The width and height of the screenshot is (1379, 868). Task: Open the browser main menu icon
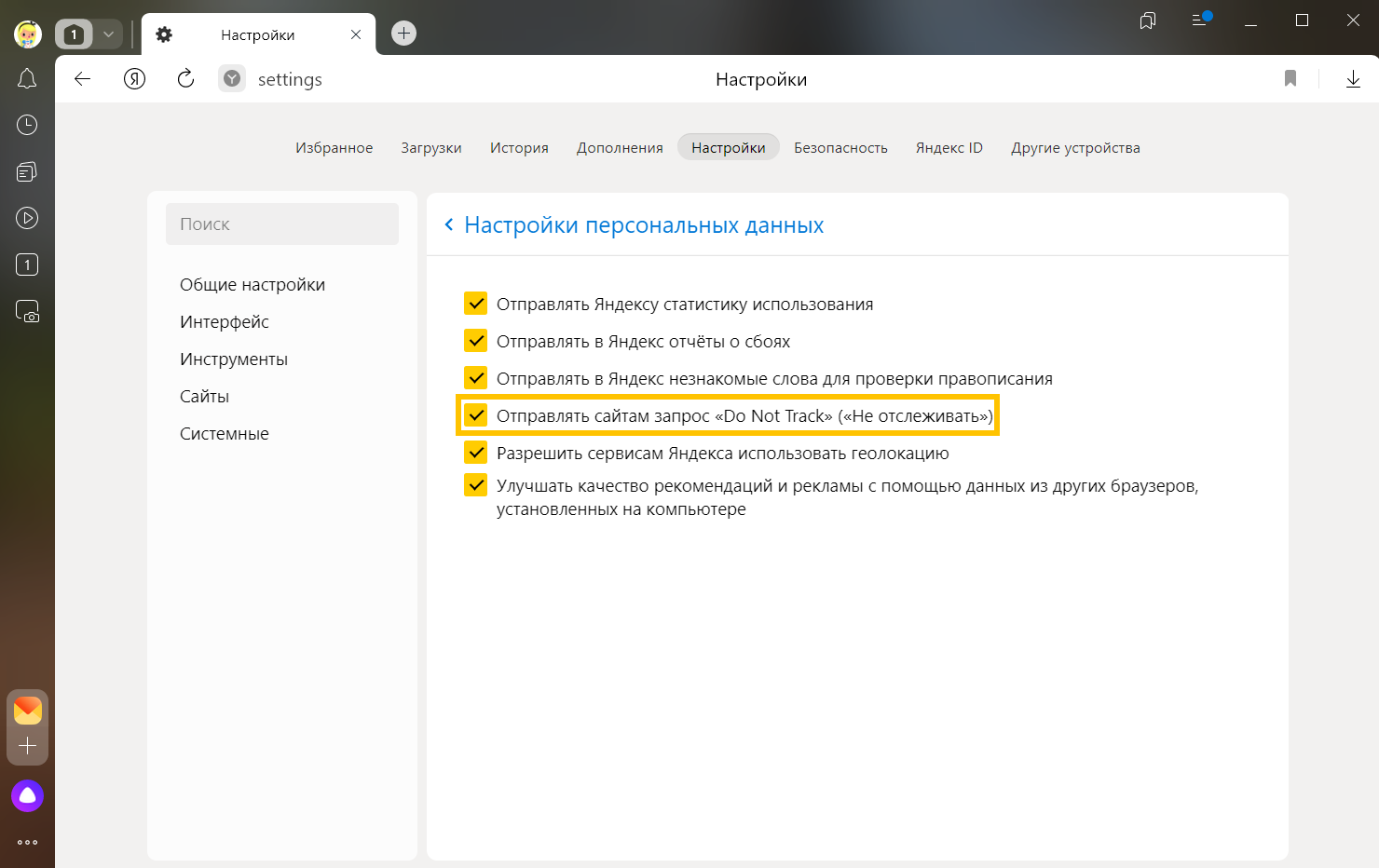pos(1201,20)
